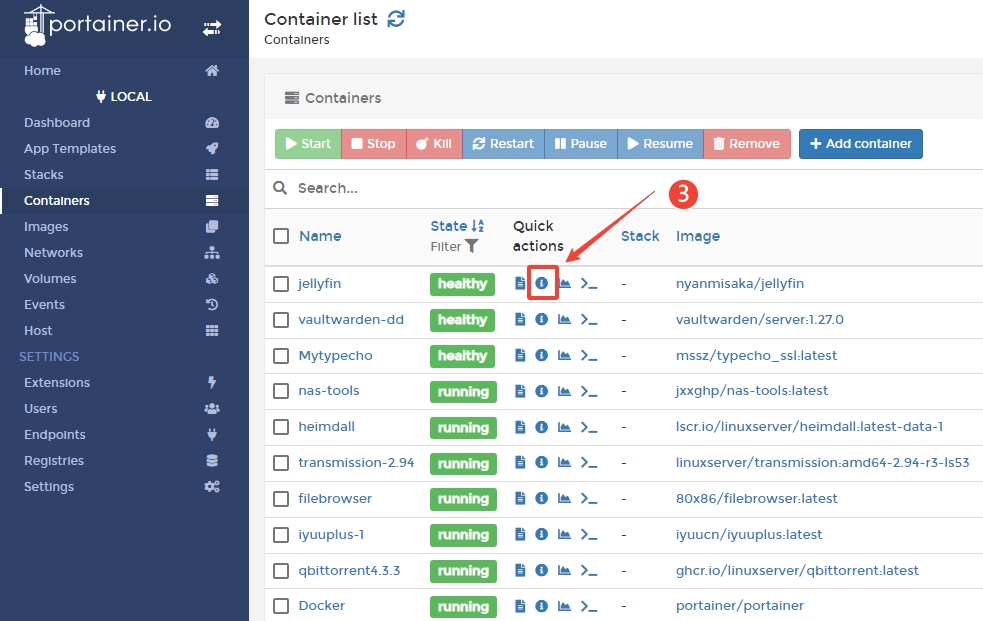Open console icon for transmission-2.94
The height and width of the screenshot is (621, 983).
point(589,462)
